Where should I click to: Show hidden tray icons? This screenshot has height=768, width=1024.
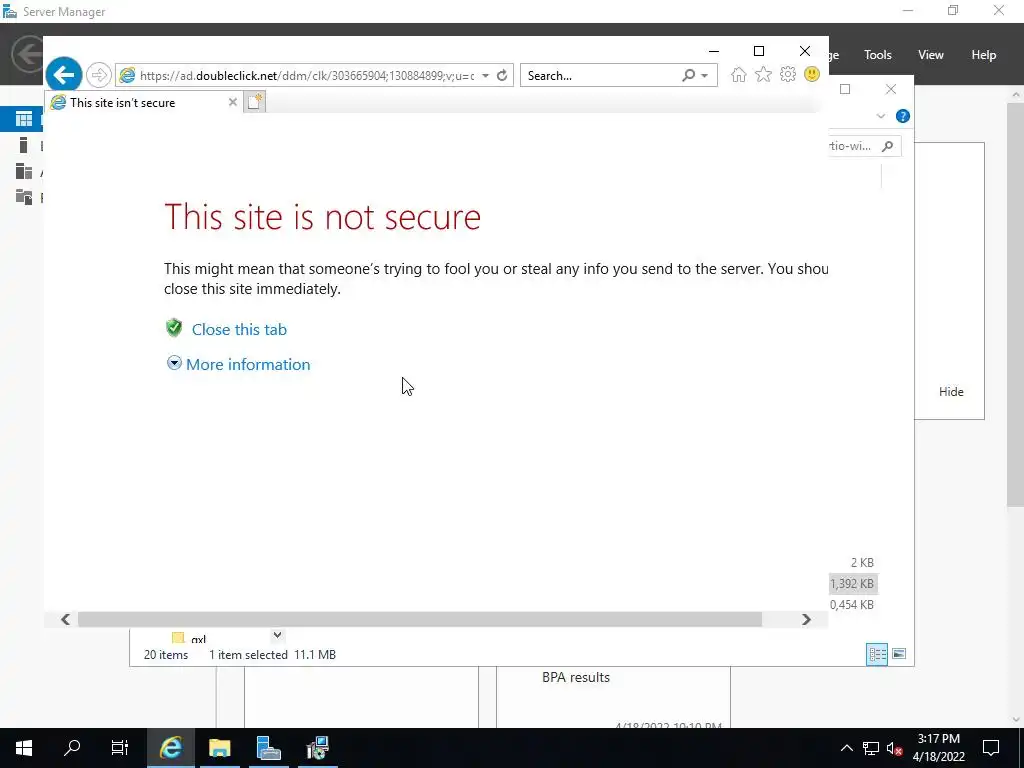[846, 748]
